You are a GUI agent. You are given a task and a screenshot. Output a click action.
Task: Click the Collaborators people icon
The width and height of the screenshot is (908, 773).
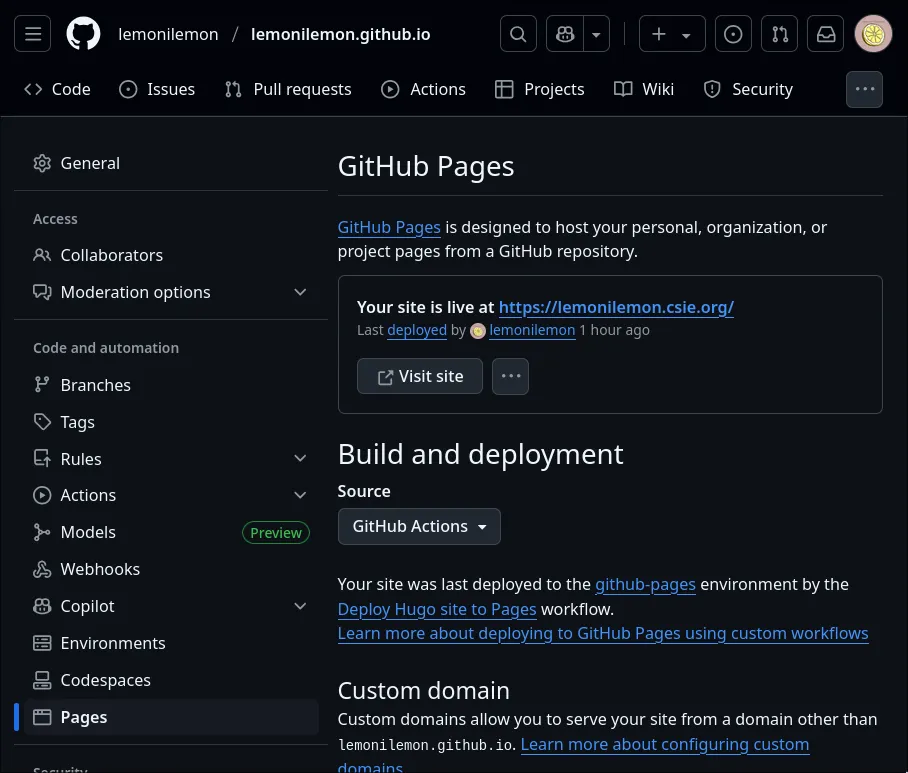click(x=42, y=255)
